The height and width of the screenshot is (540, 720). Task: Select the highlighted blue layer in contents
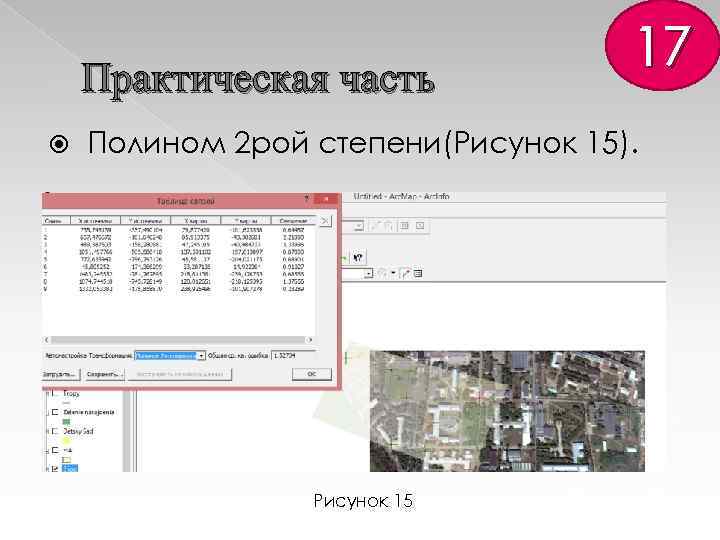tap(70, 468)
